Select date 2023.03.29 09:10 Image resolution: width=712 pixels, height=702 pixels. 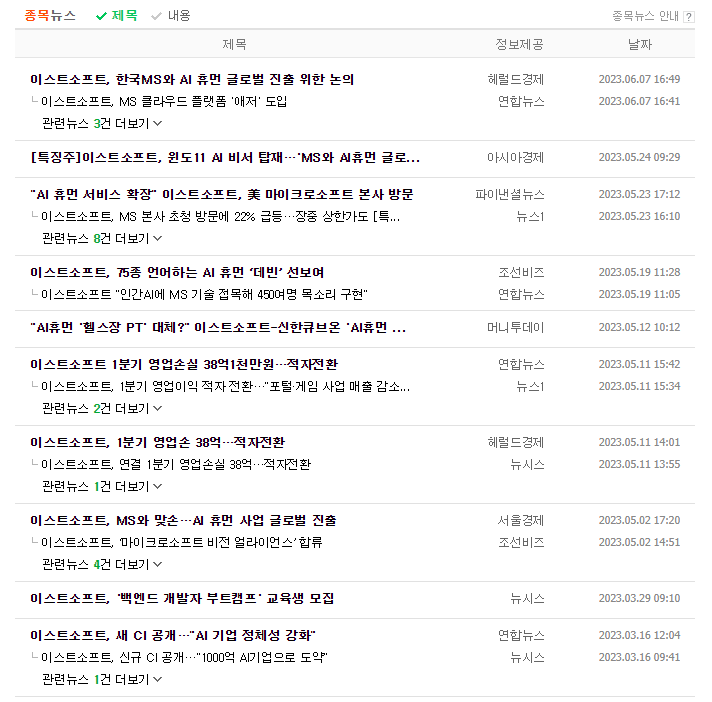click(x=639, y=598)
